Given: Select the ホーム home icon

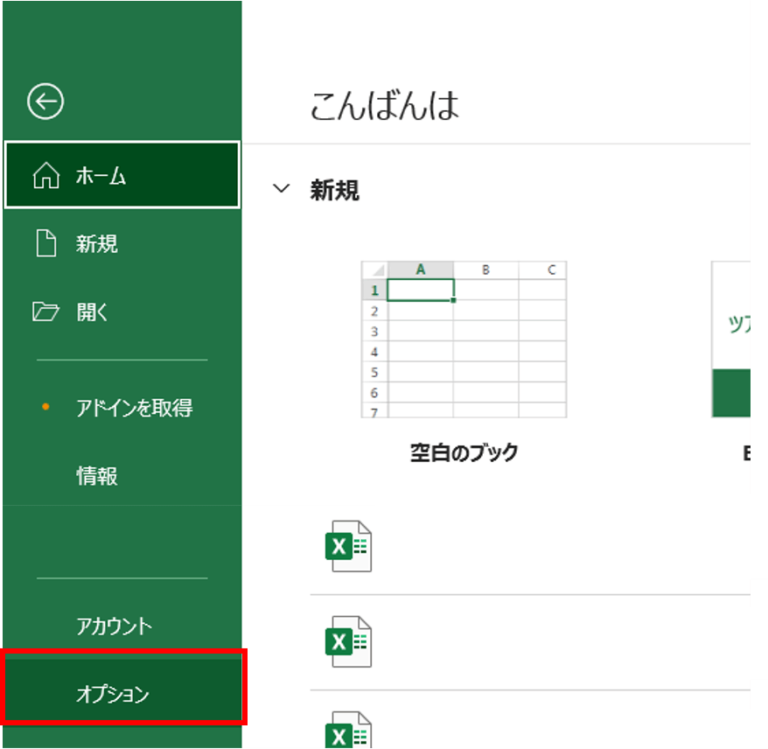Looking at the screenshot, I should tap(46, 175).
